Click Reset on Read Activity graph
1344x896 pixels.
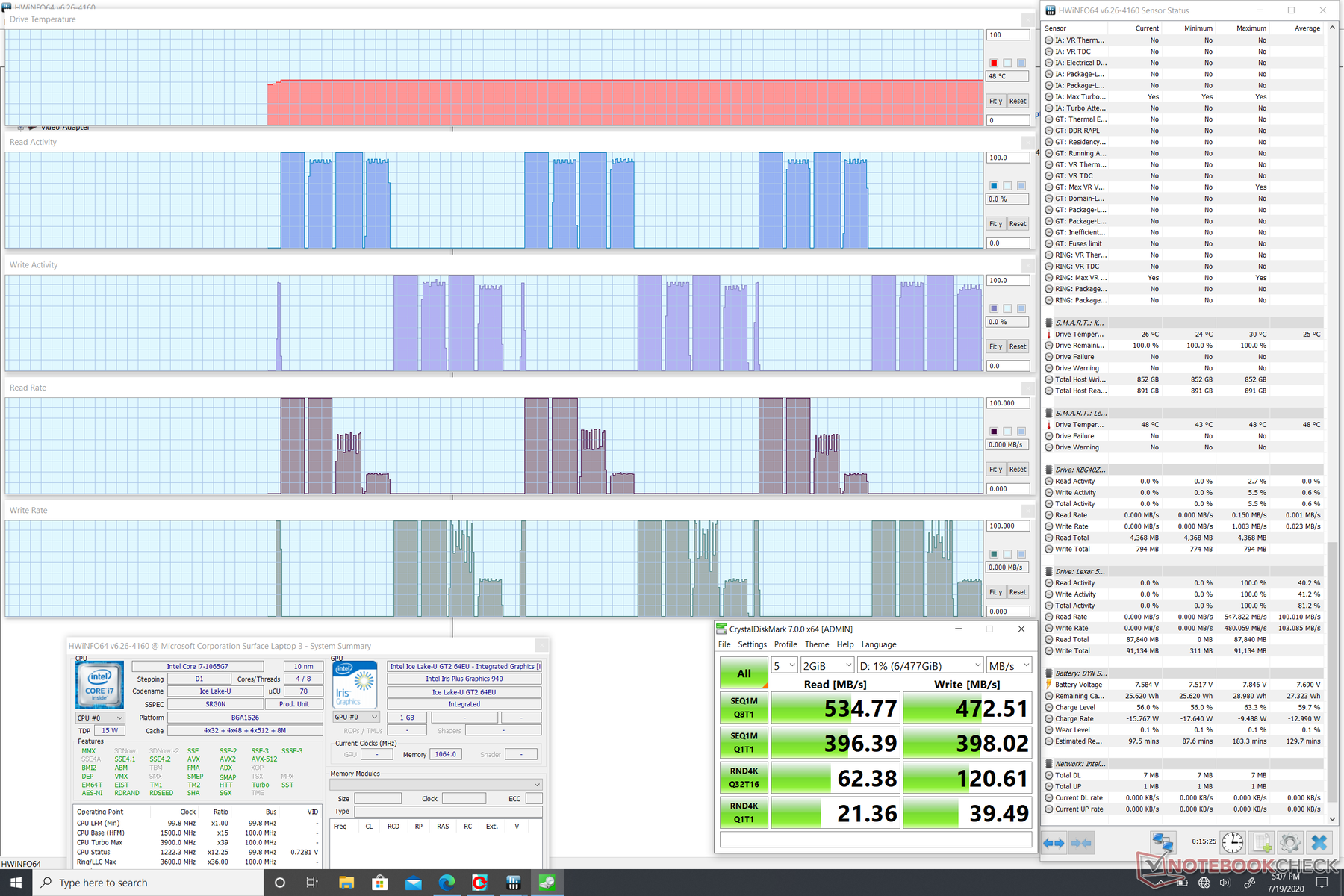pos(1018,224)
